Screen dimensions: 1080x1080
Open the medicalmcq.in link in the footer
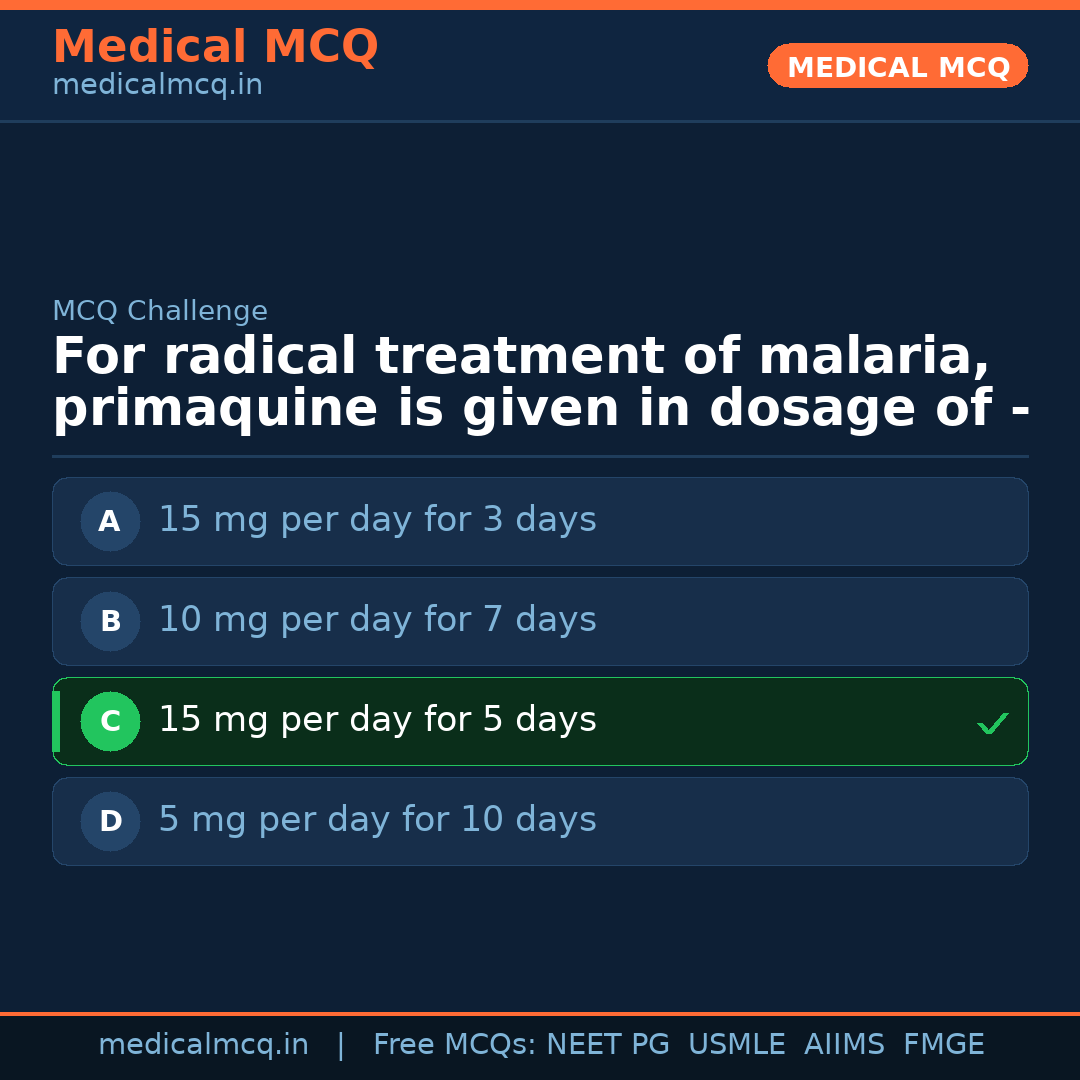click(203, 1045)
